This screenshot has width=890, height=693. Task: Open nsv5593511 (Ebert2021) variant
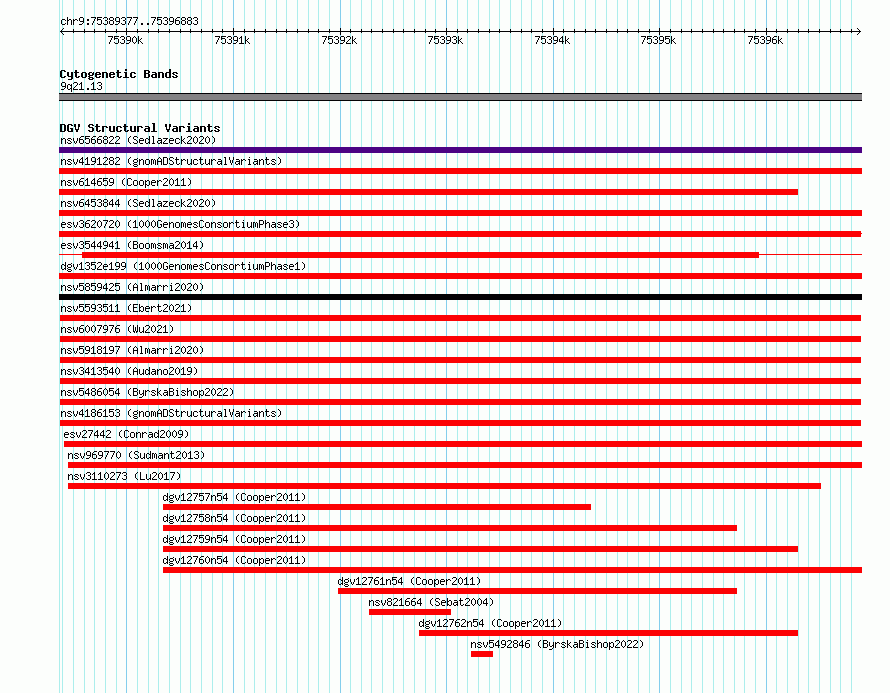tap(126, 308)
